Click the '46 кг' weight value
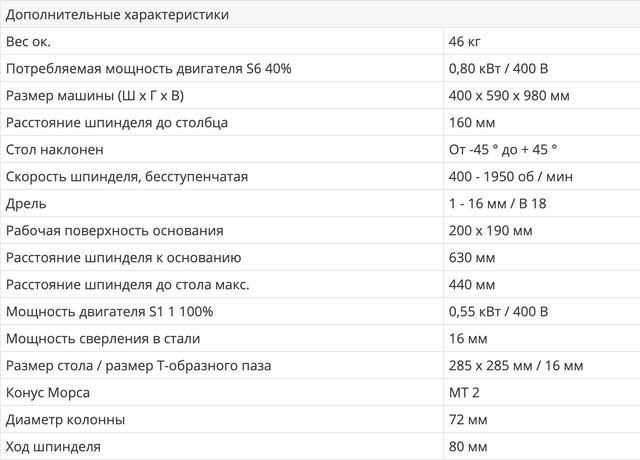The image size is (640, 460). pos(464,41)
